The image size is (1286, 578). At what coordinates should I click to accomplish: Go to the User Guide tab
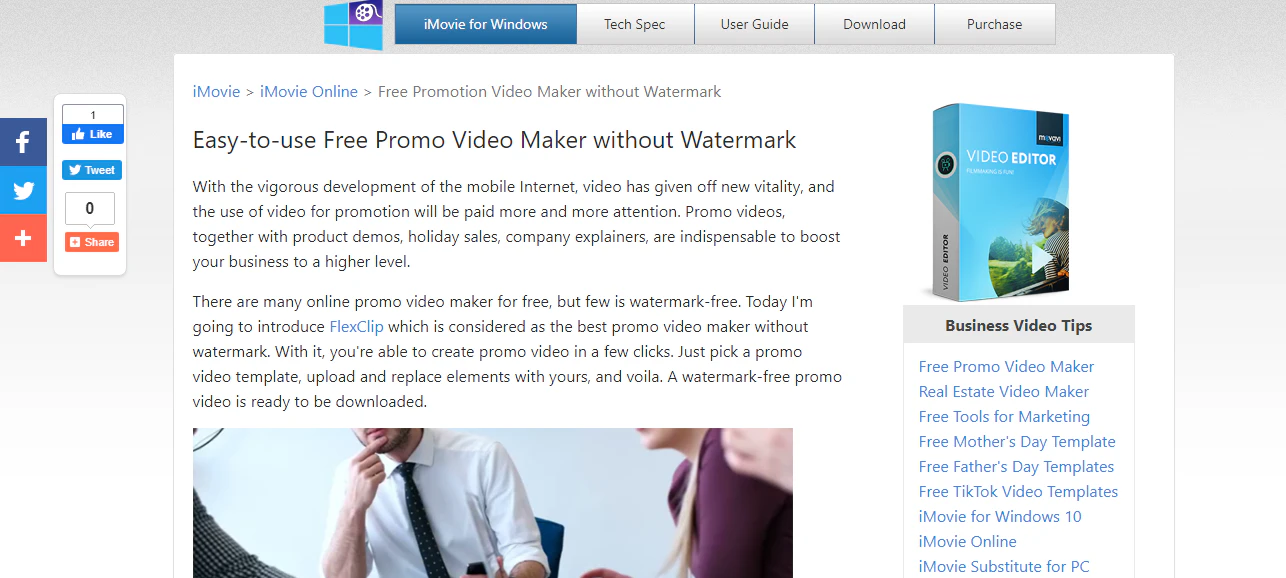click(x=755, y=24)
